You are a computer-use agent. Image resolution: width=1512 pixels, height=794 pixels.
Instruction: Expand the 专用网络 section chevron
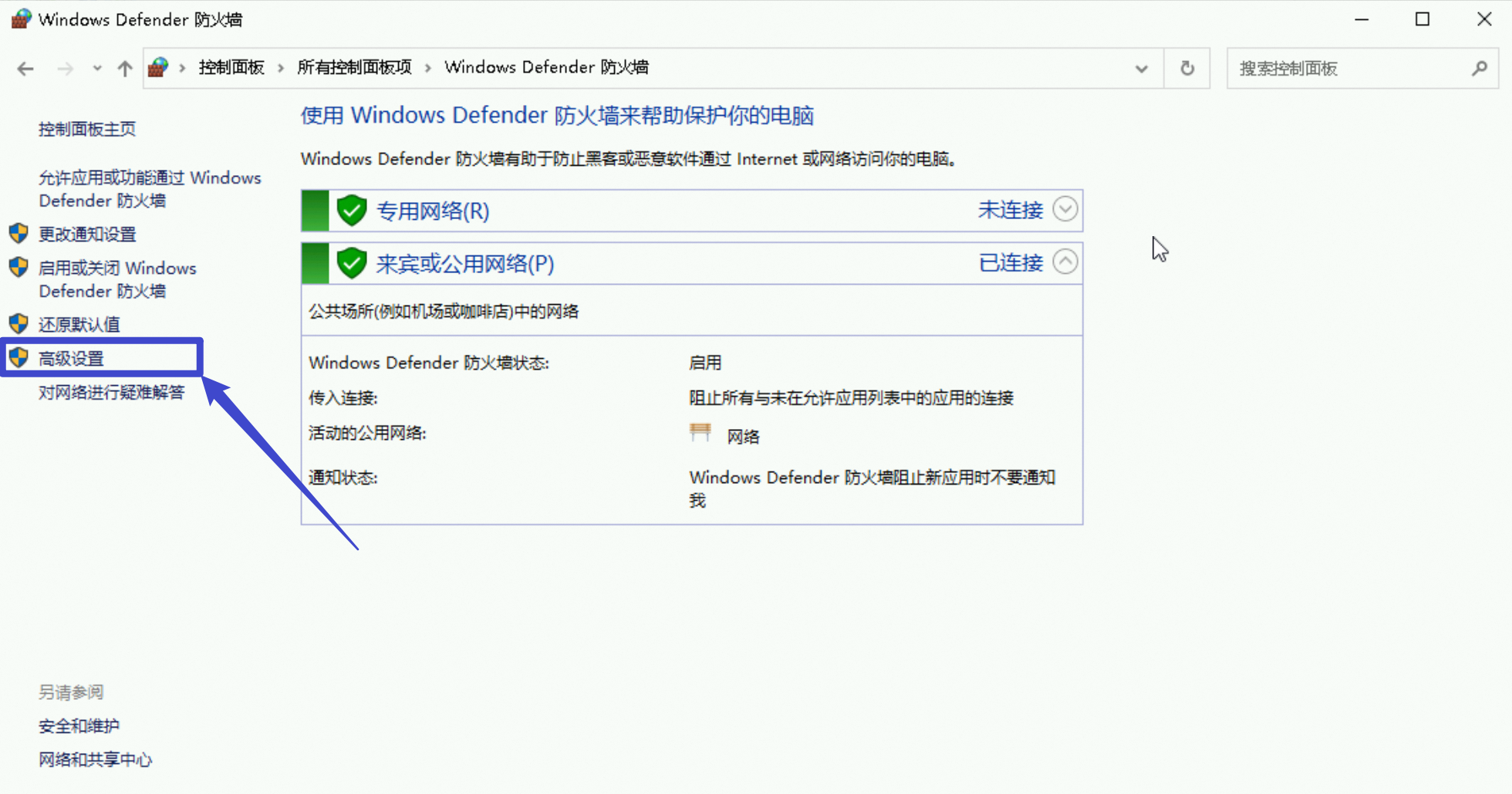tap(1065, 209)
